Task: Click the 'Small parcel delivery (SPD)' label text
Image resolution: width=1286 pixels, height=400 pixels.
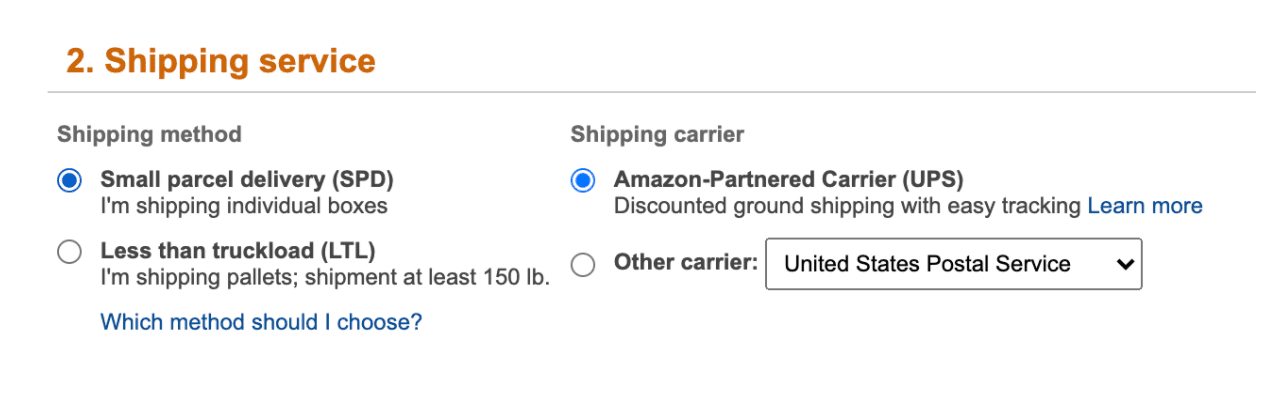Action: tap(247, 180)
